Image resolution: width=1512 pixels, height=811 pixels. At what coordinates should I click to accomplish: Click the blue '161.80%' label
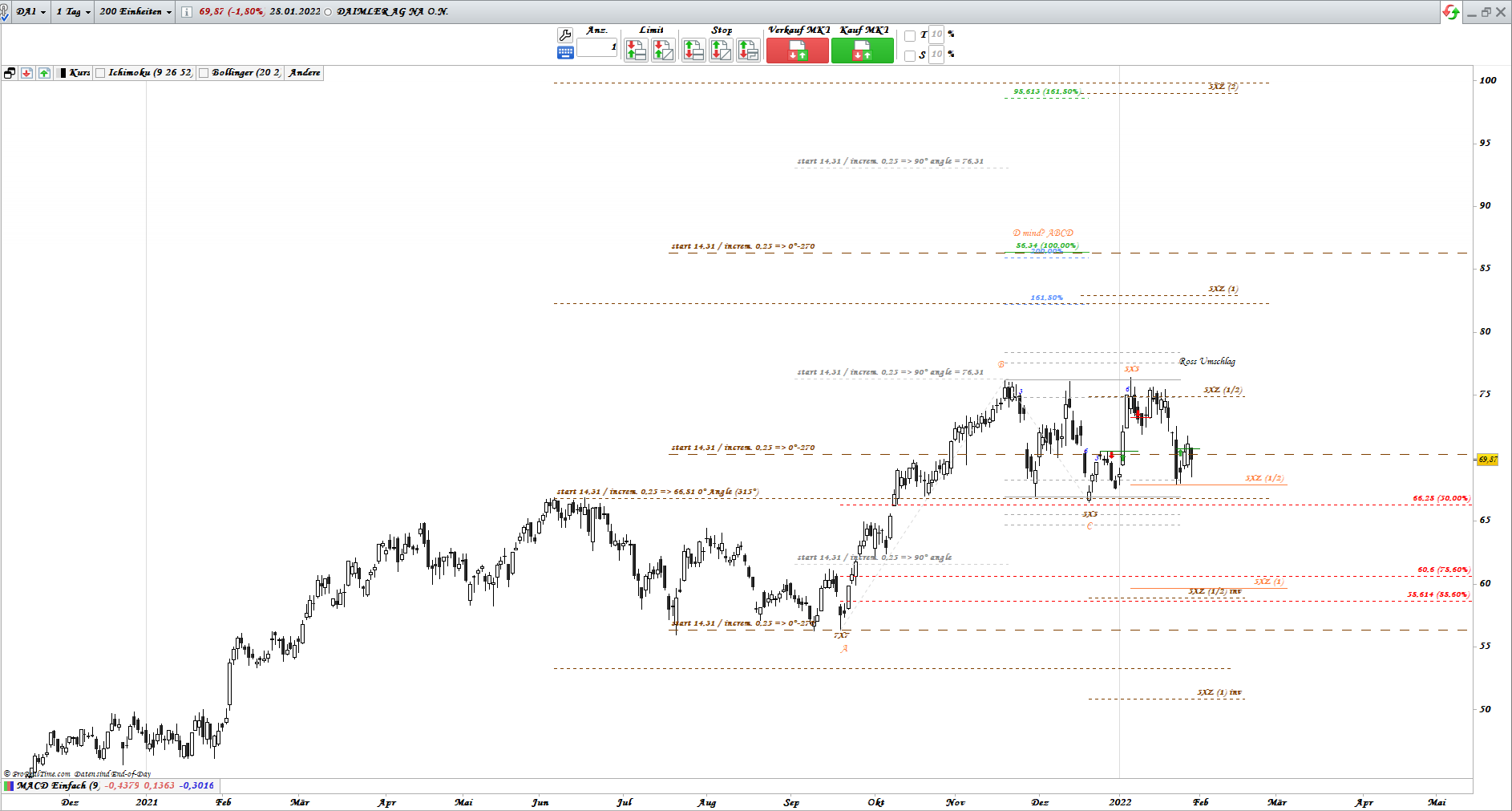(x=1046, y=298)
